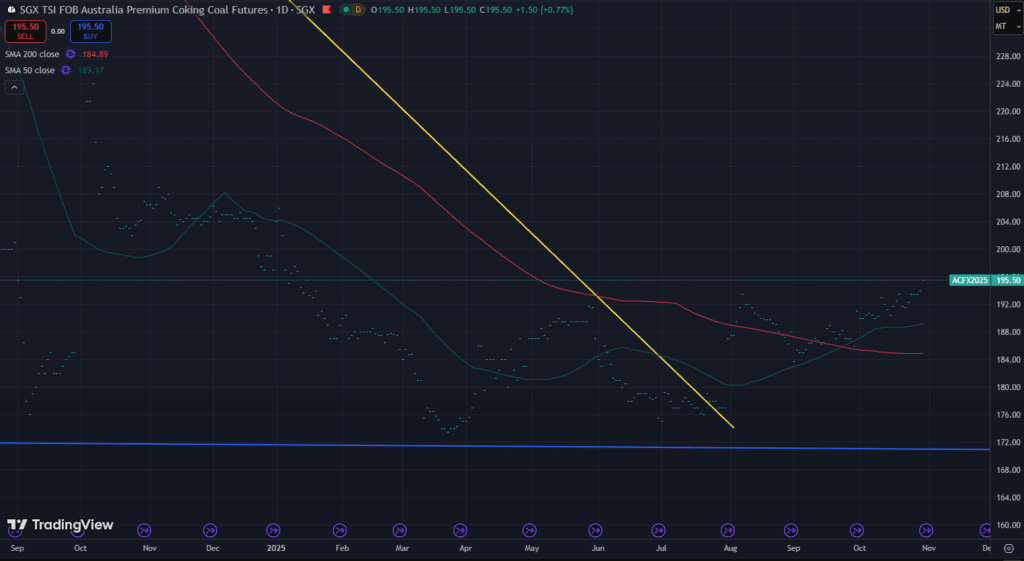Select the SMA 50 close indicator legend
This screenshot has height=561, width=1024.
(x=30, y=70)
